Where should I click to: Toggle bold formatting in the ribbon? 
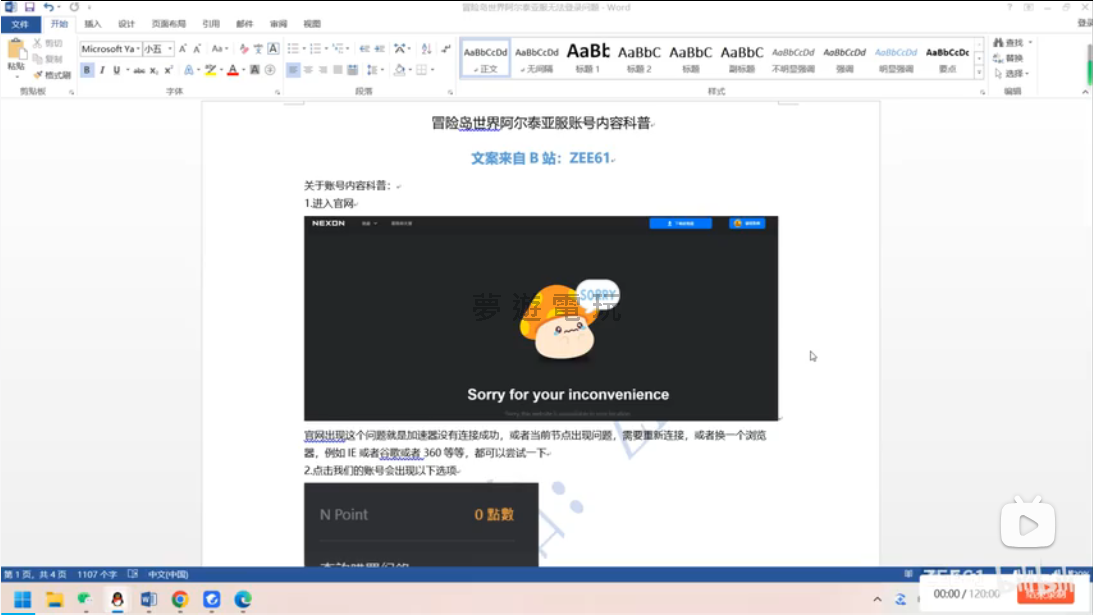point(87,70)
